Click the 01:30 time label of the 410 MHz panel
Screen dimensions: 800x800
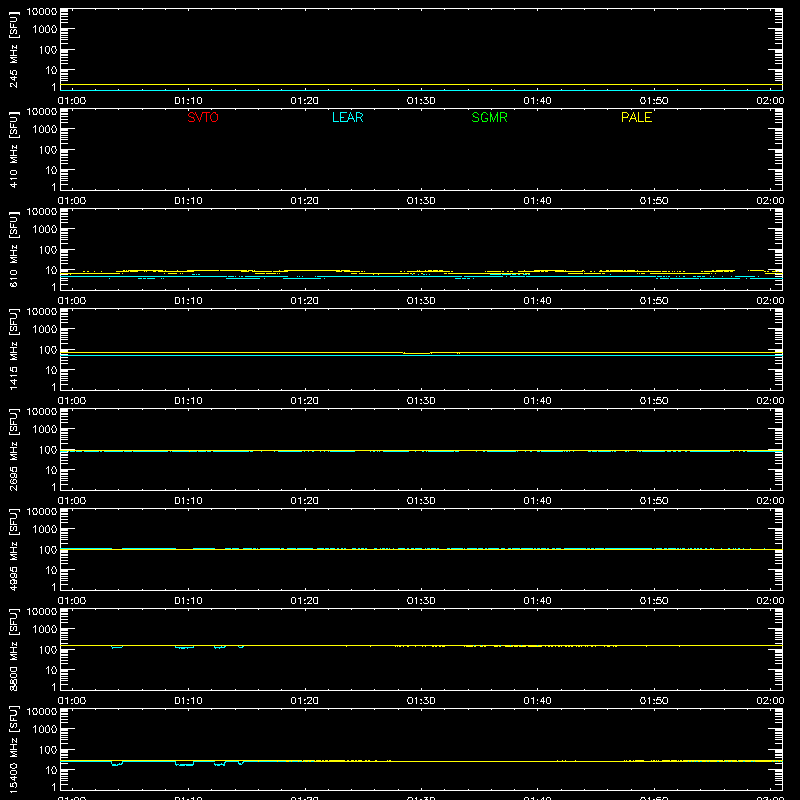(421, 201)
